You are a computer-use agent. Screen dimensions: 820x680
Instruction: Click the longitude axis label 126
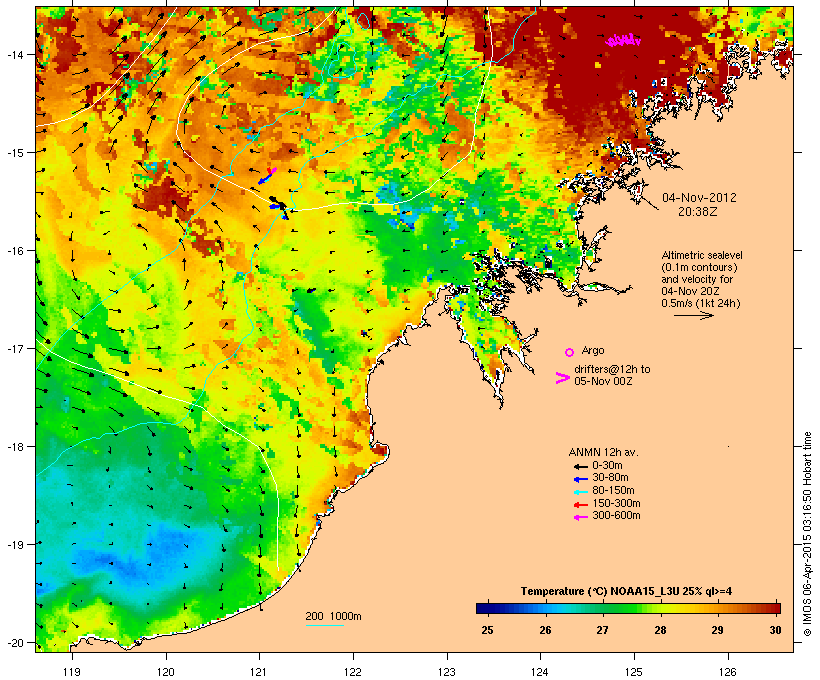tap(728, 672)
